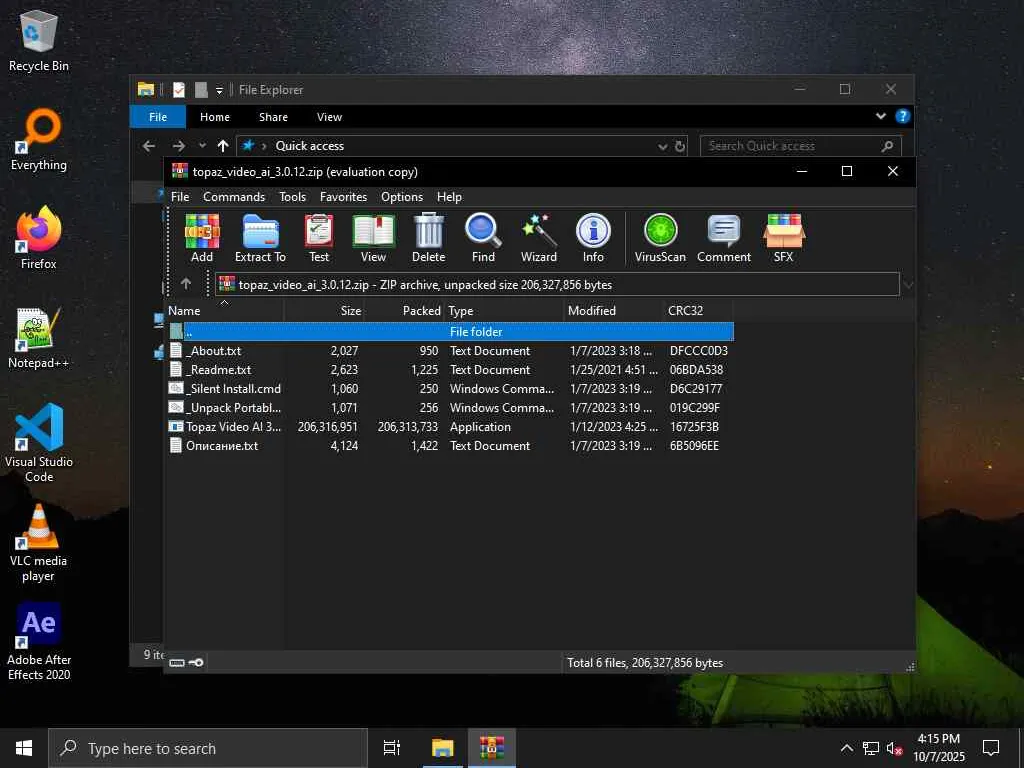Open Quick Access Toolbar customize dropdown
The height and width of the screenshot is (768, 1024).
pos(219,90)
